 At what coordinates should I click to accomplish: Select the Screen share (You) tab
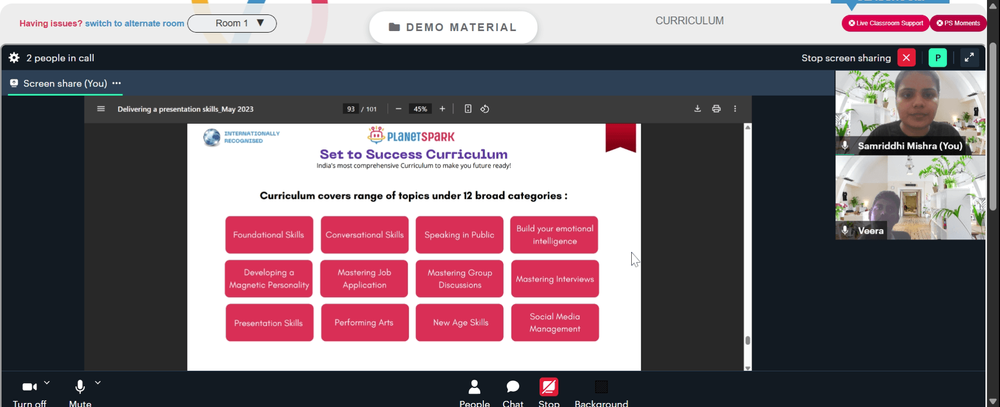(x=65, y=84)
